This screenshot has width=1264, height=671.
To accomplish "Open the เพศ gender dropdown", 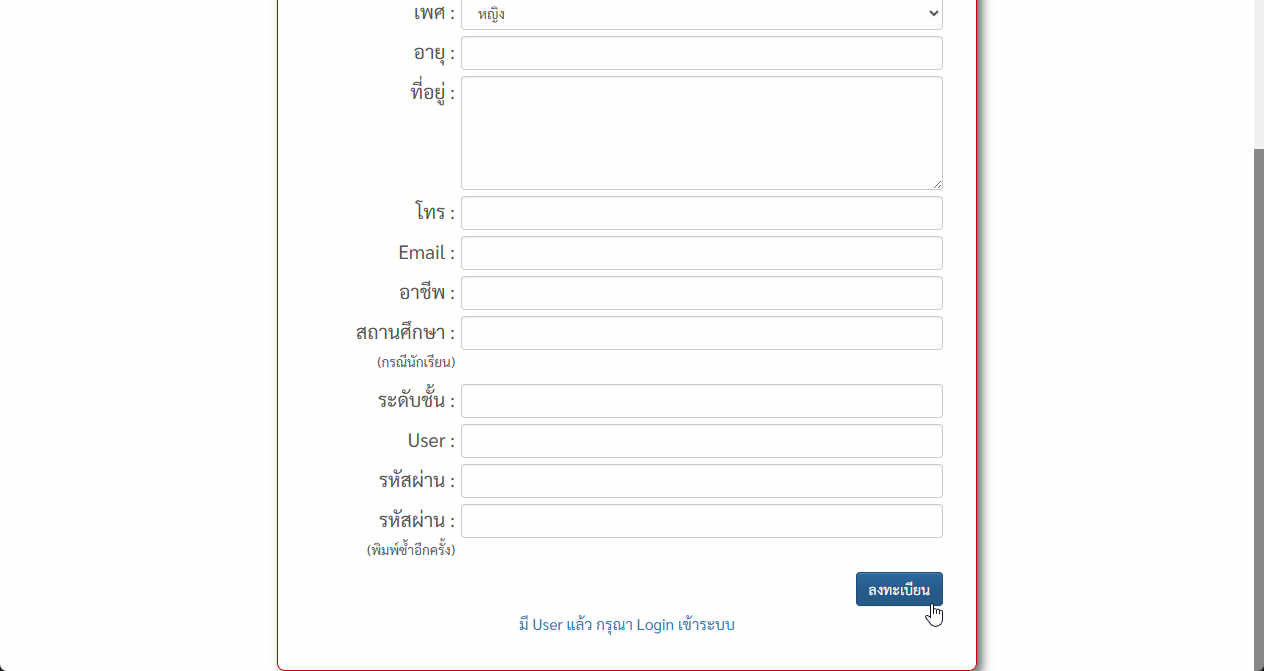I will click(701, 14).
